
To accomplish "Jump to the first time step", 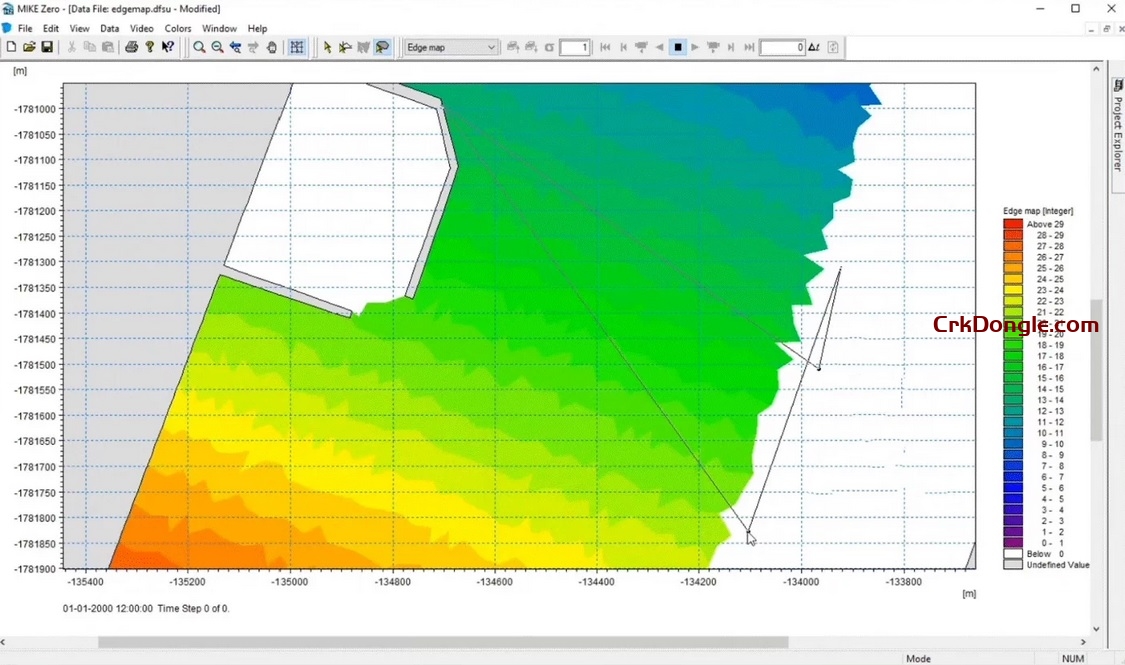I will [x=605, y=47].
